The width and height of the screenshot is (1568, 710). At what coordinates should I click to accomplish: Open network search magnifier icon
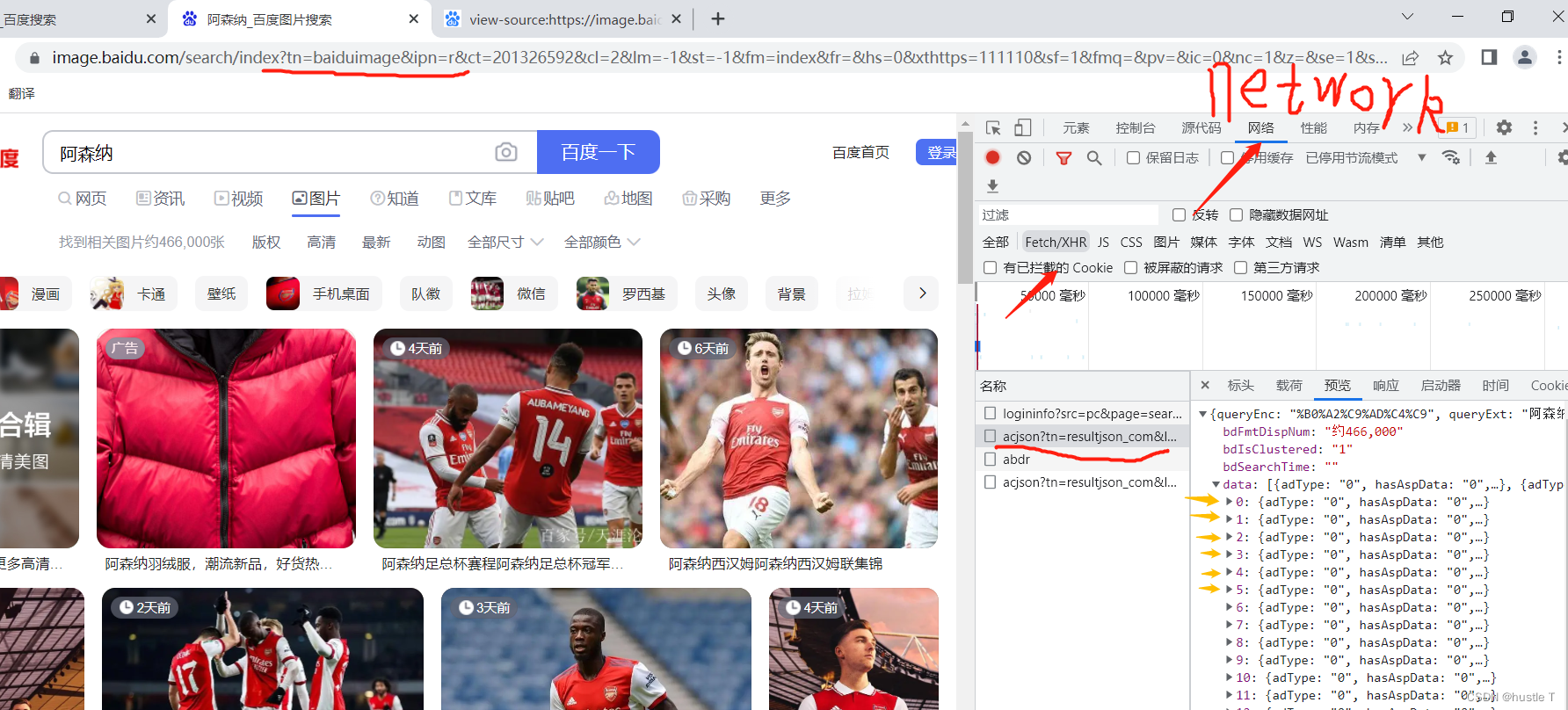click(x=1094, y=158)
